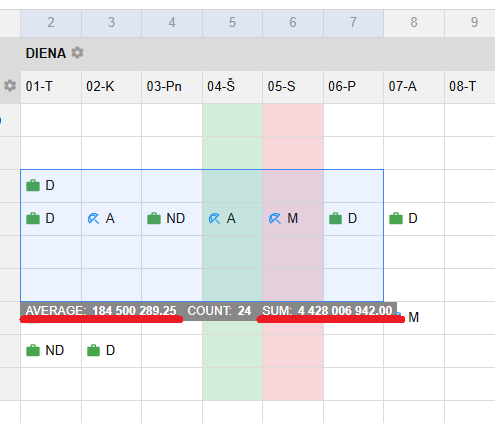The width and height of the screenshot is (495, 423).
Task: Click the 04-Š day column header
Action: point(232,87)
